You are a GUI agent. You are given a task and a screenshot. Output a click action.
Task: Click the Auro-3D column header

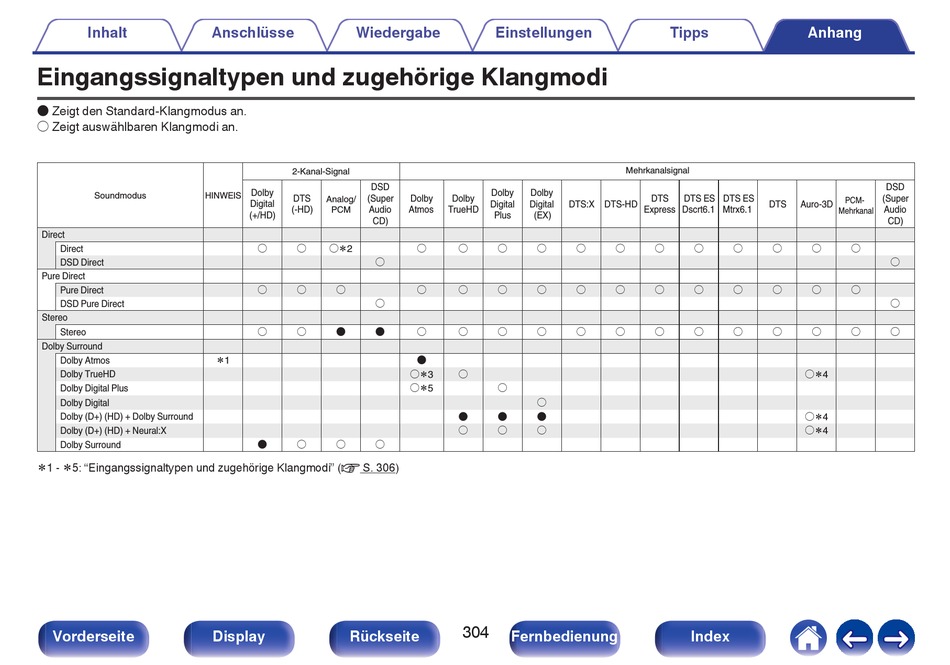tap(816, 204)
